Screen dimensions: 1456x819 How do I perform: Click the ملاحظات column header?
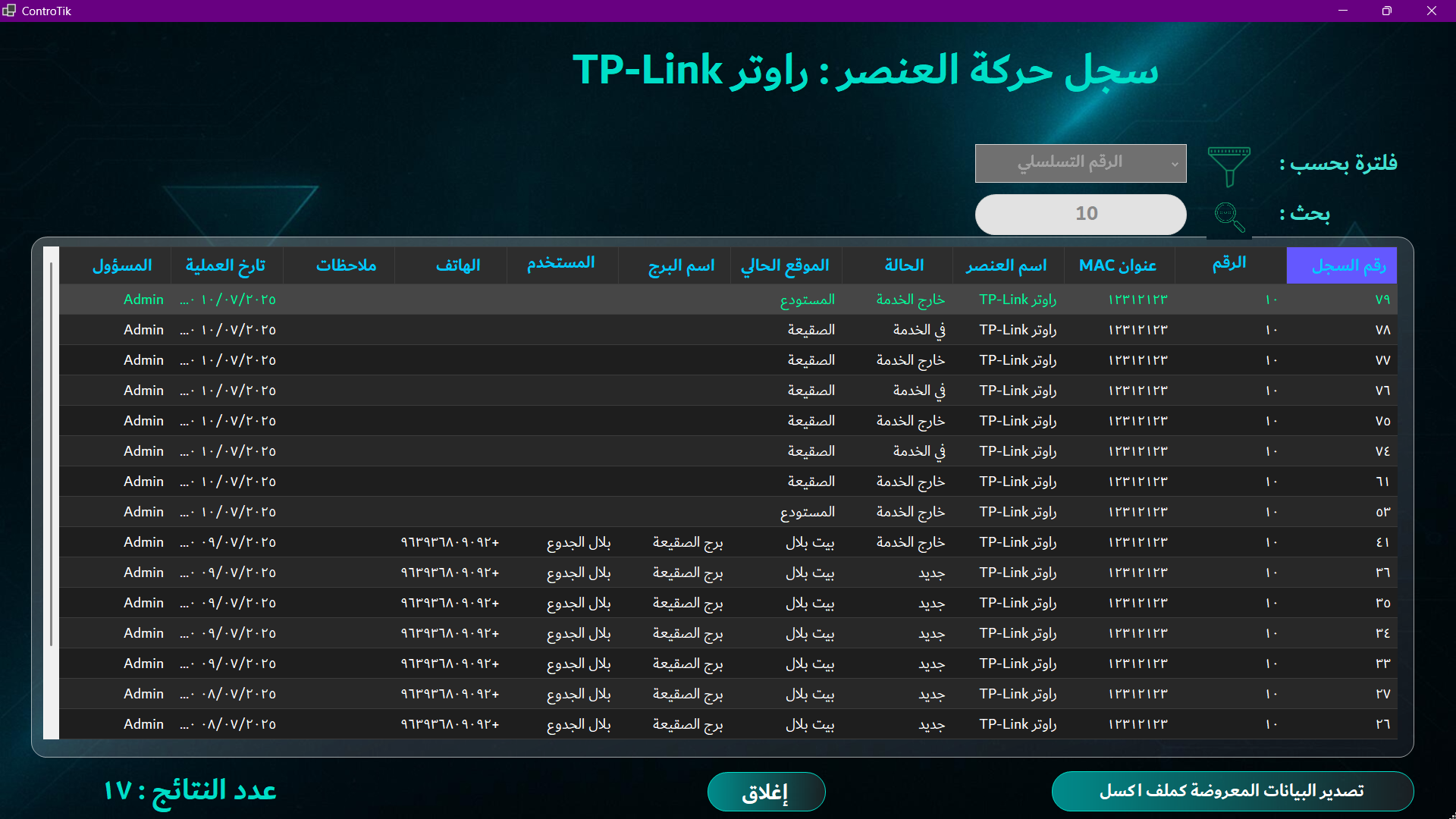(x=339, y=265)
